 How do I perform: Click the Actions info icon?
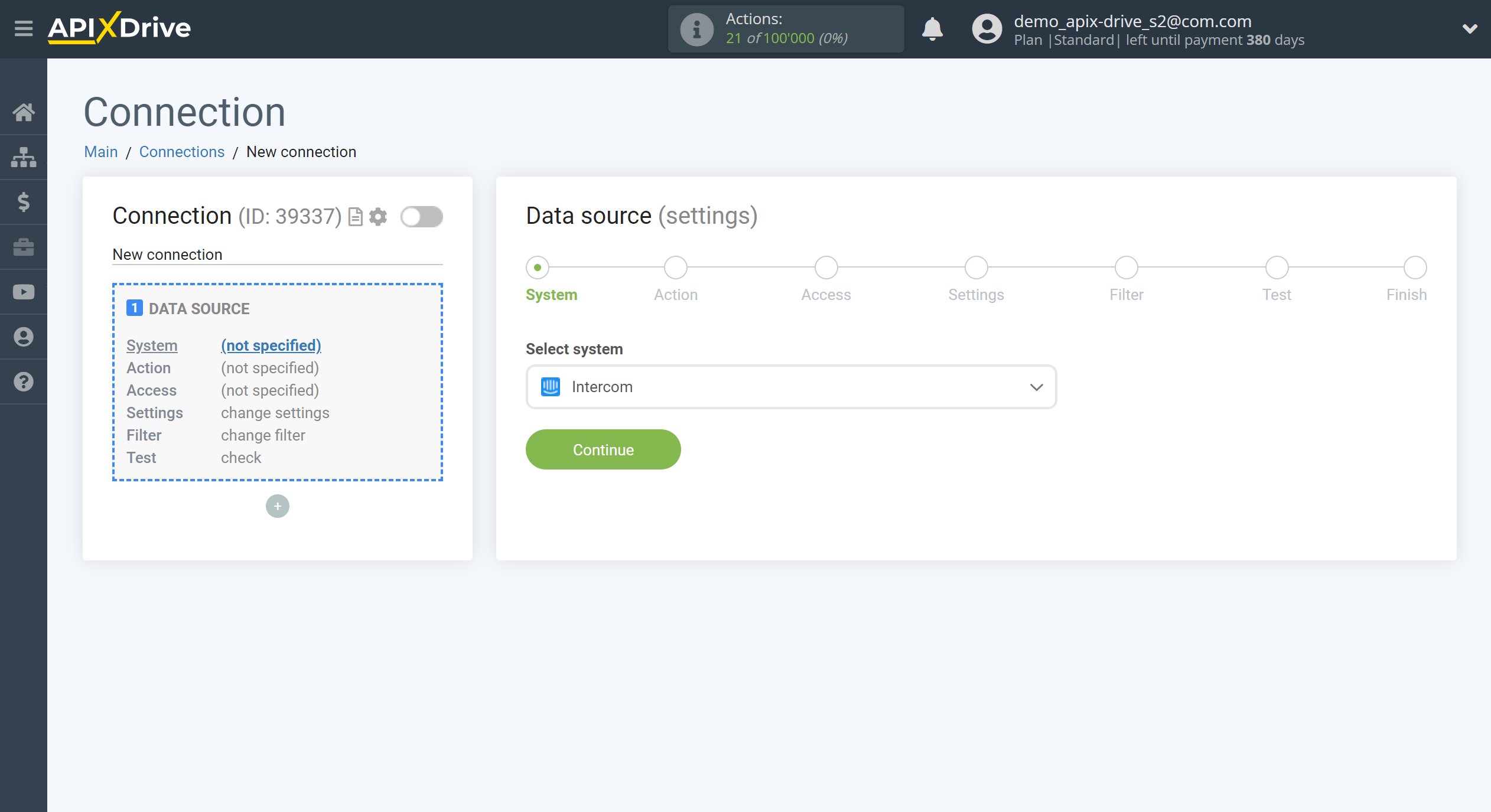[x=697, y=29]
